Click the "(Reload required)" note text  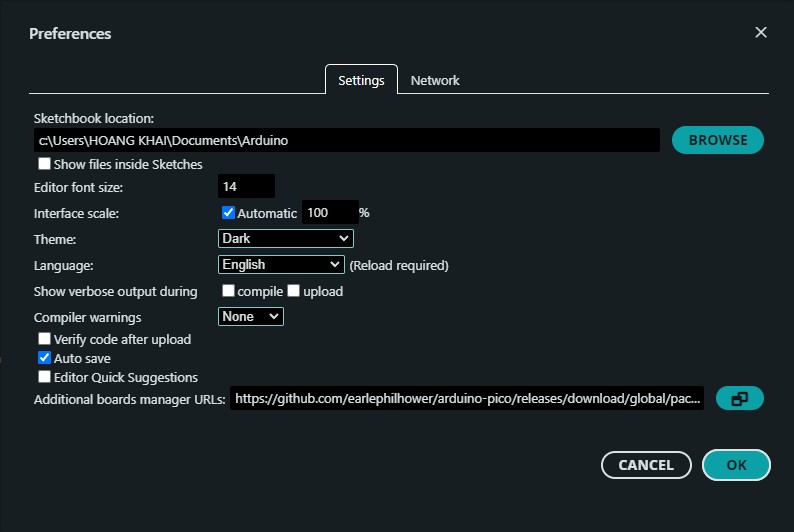[399, 266]
